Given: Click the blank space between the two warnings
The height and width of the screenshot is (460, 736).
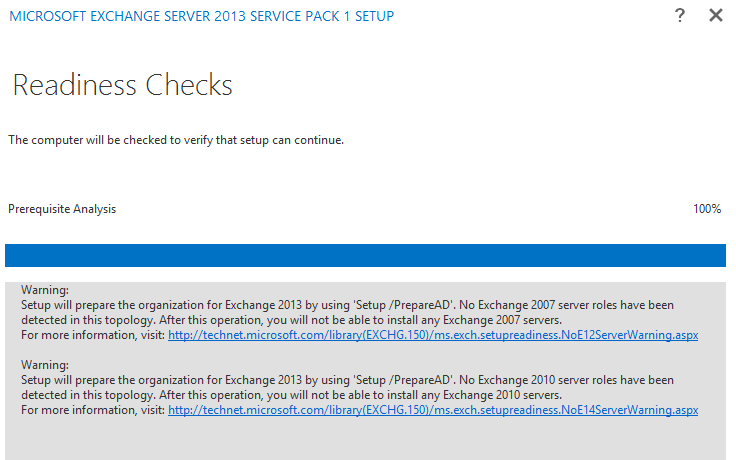Looking at the screenshot, I should (365, 350).
